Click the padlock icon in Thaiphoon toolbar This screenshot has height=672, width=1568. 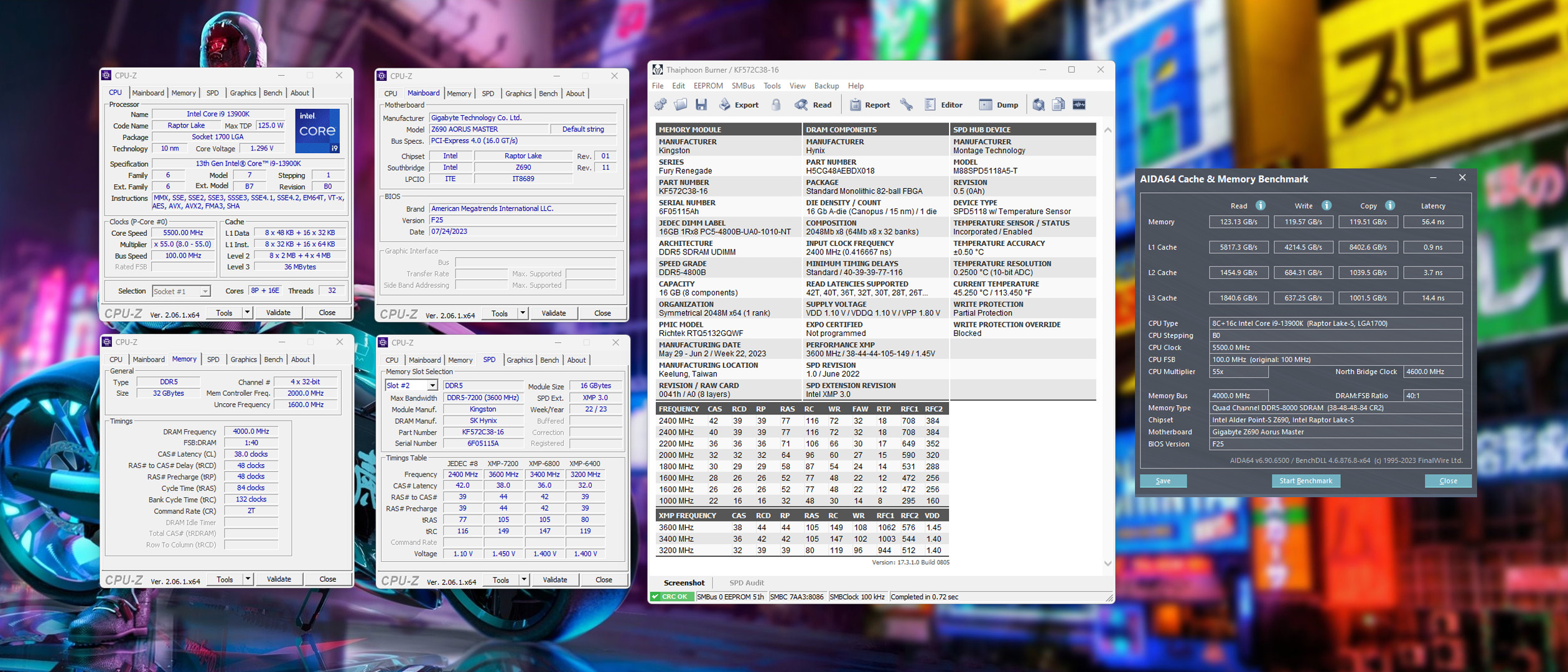click(776, 105)
